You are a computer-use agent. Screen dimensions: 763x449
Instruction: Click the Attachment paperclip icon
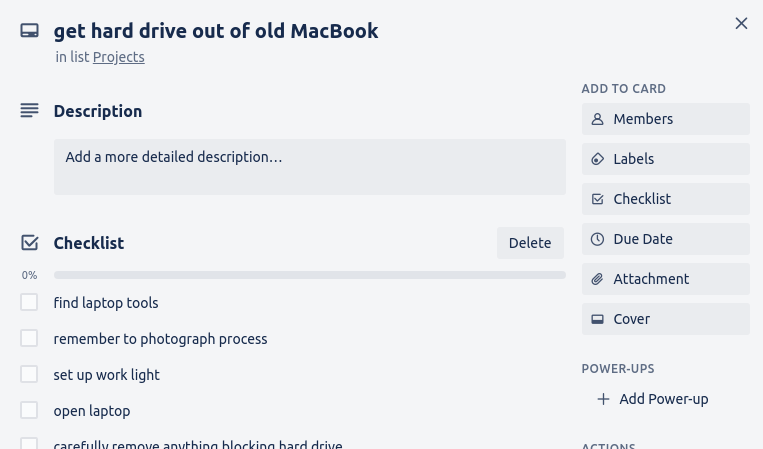(598, 279)
